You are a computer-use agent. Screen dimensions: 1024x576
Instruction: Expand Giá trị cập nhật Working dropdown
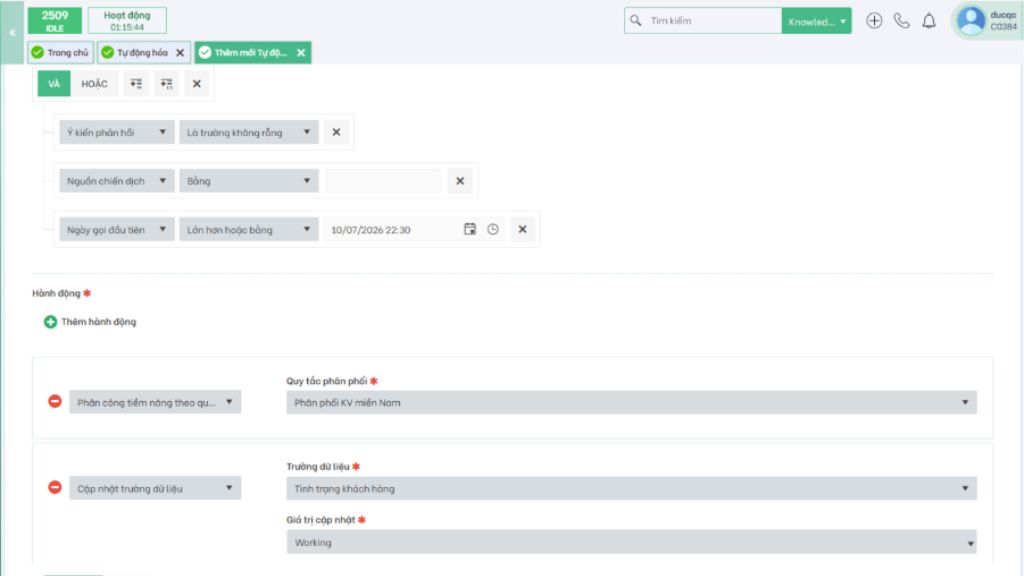tap(631, 542)
